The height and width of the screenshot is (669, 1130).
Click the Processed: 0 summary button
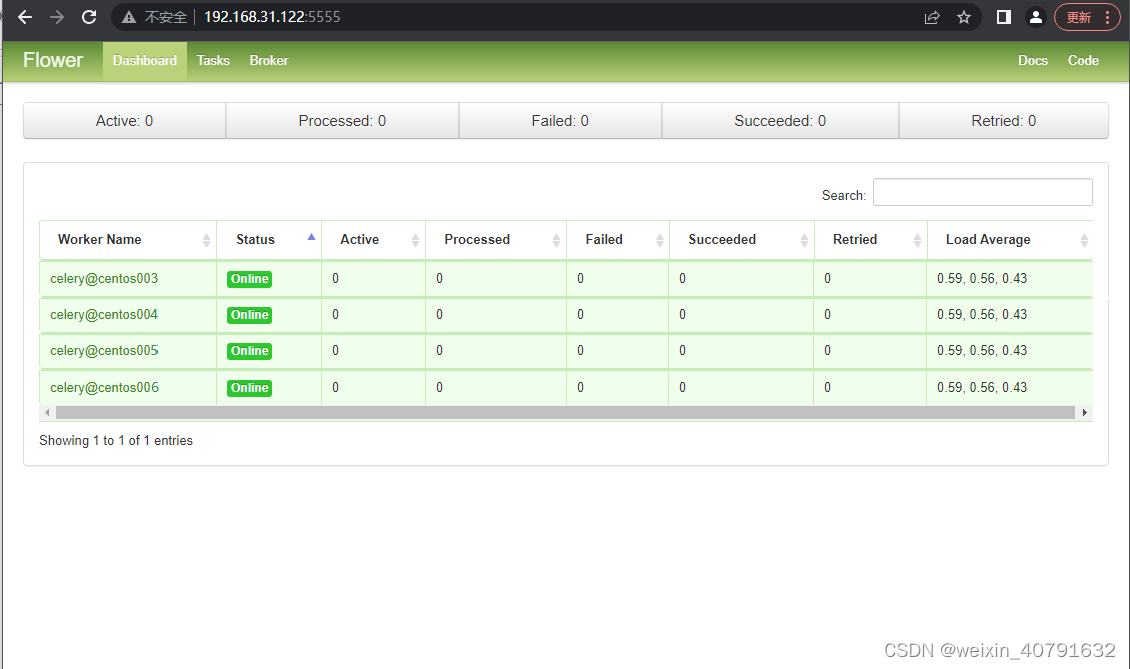[x=342, y=120]
